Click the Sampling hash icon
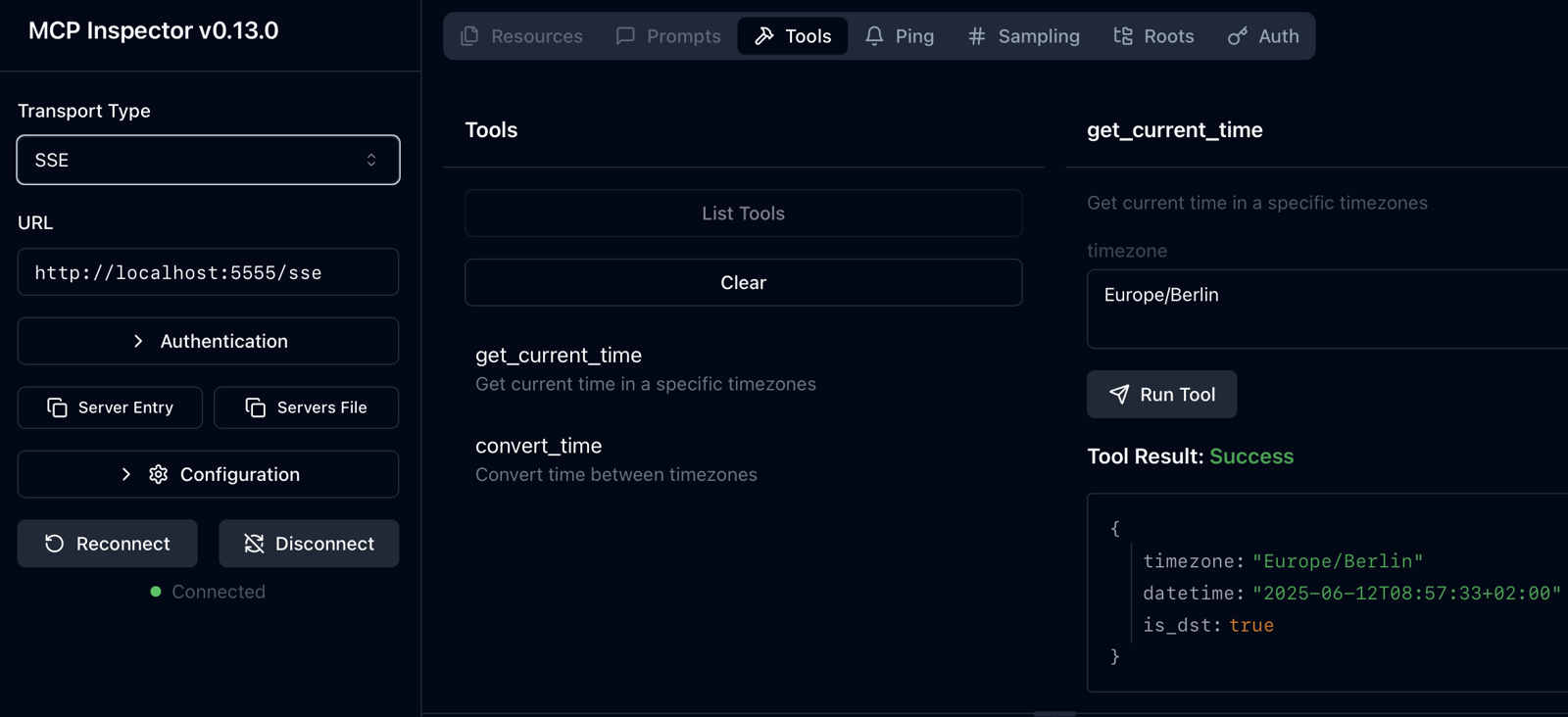This screenshot has height=717, width=1568. click(976, 36)
